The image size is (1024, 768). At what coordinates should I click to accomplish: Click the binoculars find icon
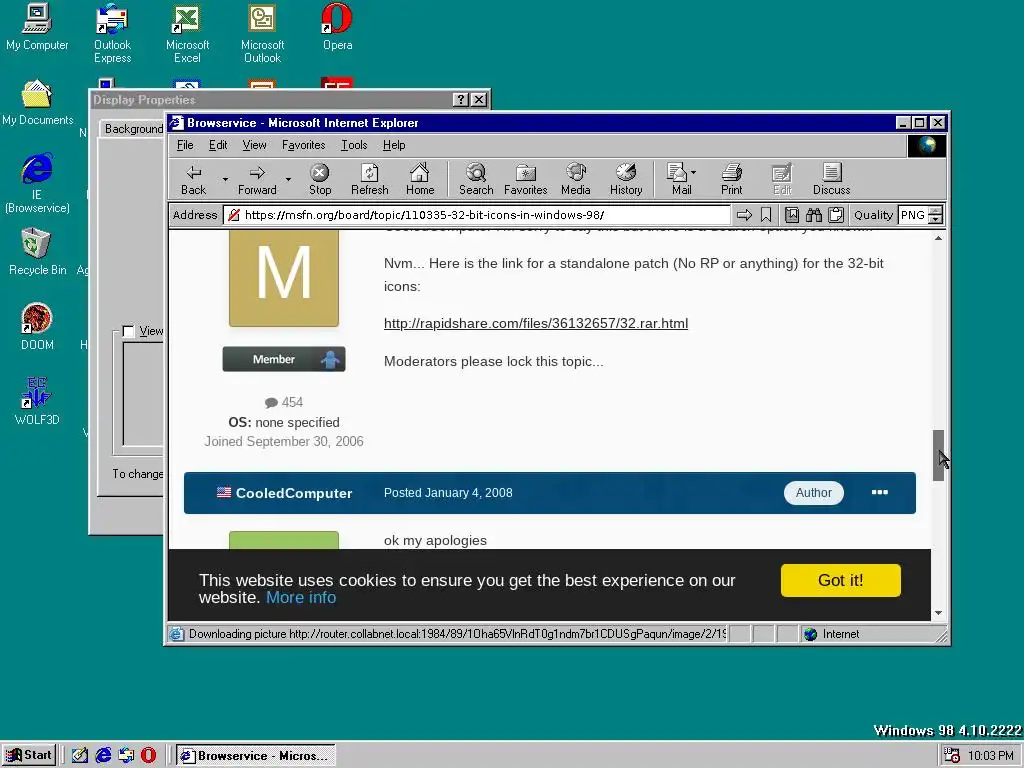pyautogui.click(x=814, y=215)
